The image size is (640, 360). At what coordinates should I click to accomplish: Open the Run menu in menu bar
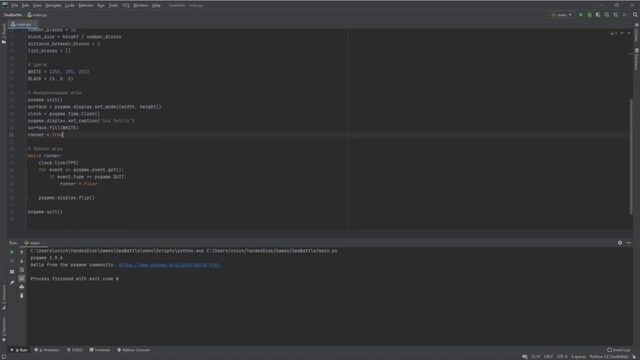101,6
